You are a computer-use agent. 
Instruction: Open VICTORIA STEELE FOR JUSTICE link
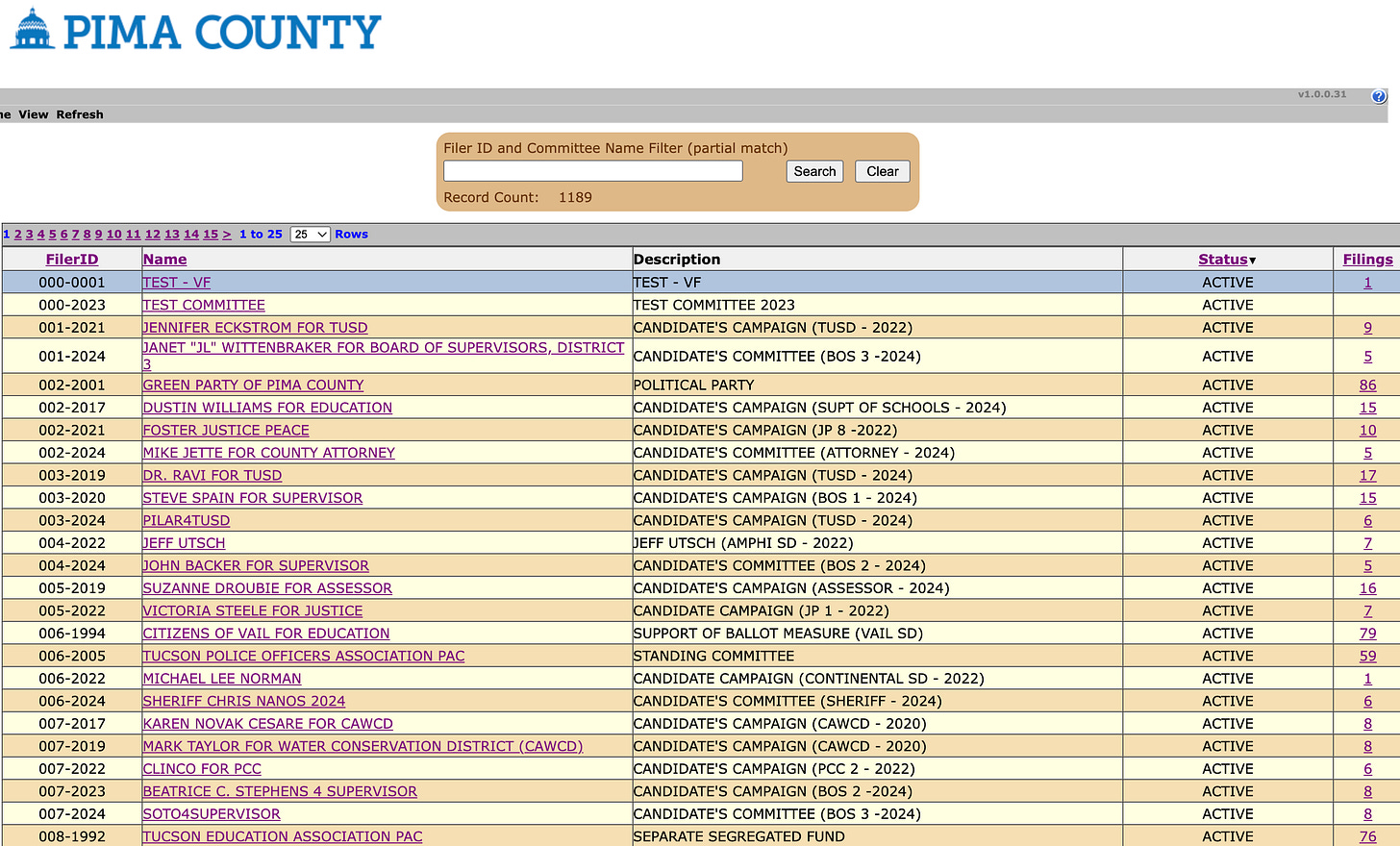coord(252,611)
